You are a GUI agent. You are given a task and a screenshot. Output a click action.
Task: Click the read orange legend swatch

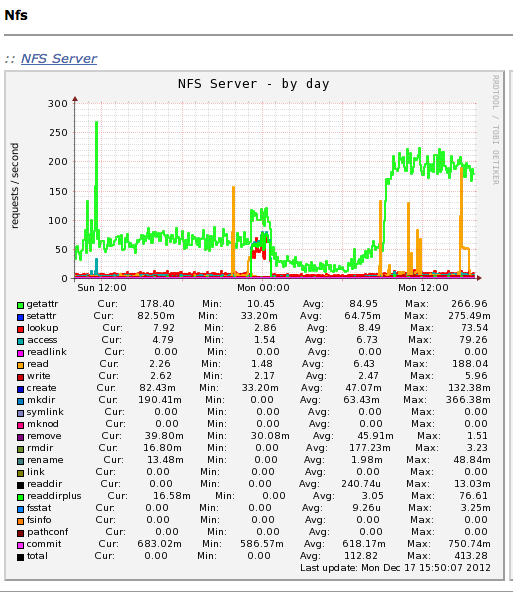[21, 365]
